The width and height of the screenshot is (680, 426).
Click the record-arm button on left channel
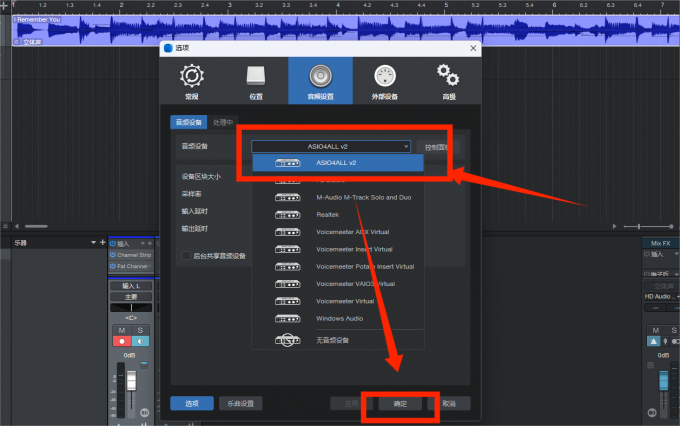click(x=123, y=341)
